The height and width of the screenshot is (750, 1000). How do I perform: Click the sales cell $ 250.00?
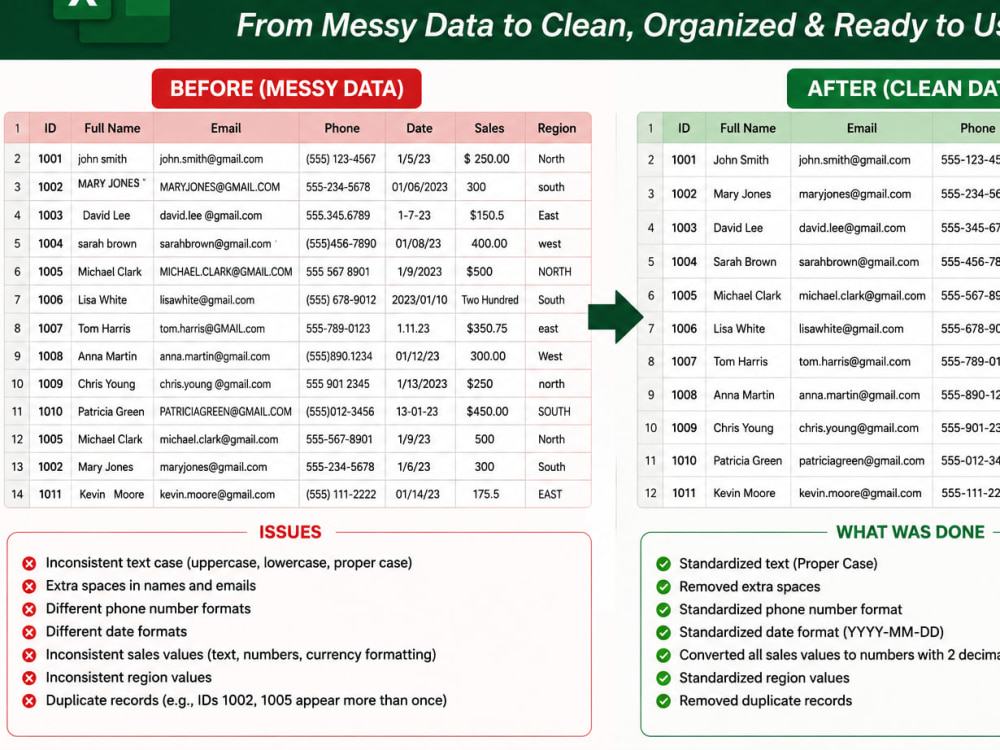(490, 159)
